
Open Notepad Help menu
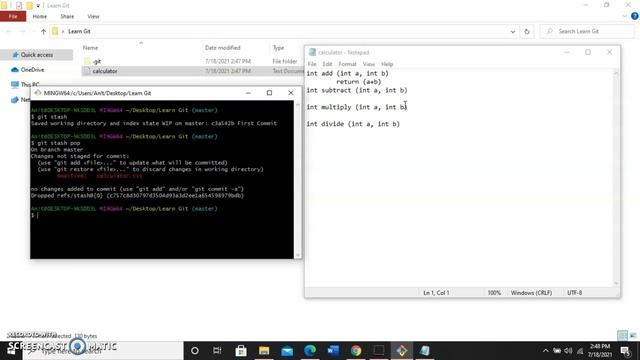[387, 64]
